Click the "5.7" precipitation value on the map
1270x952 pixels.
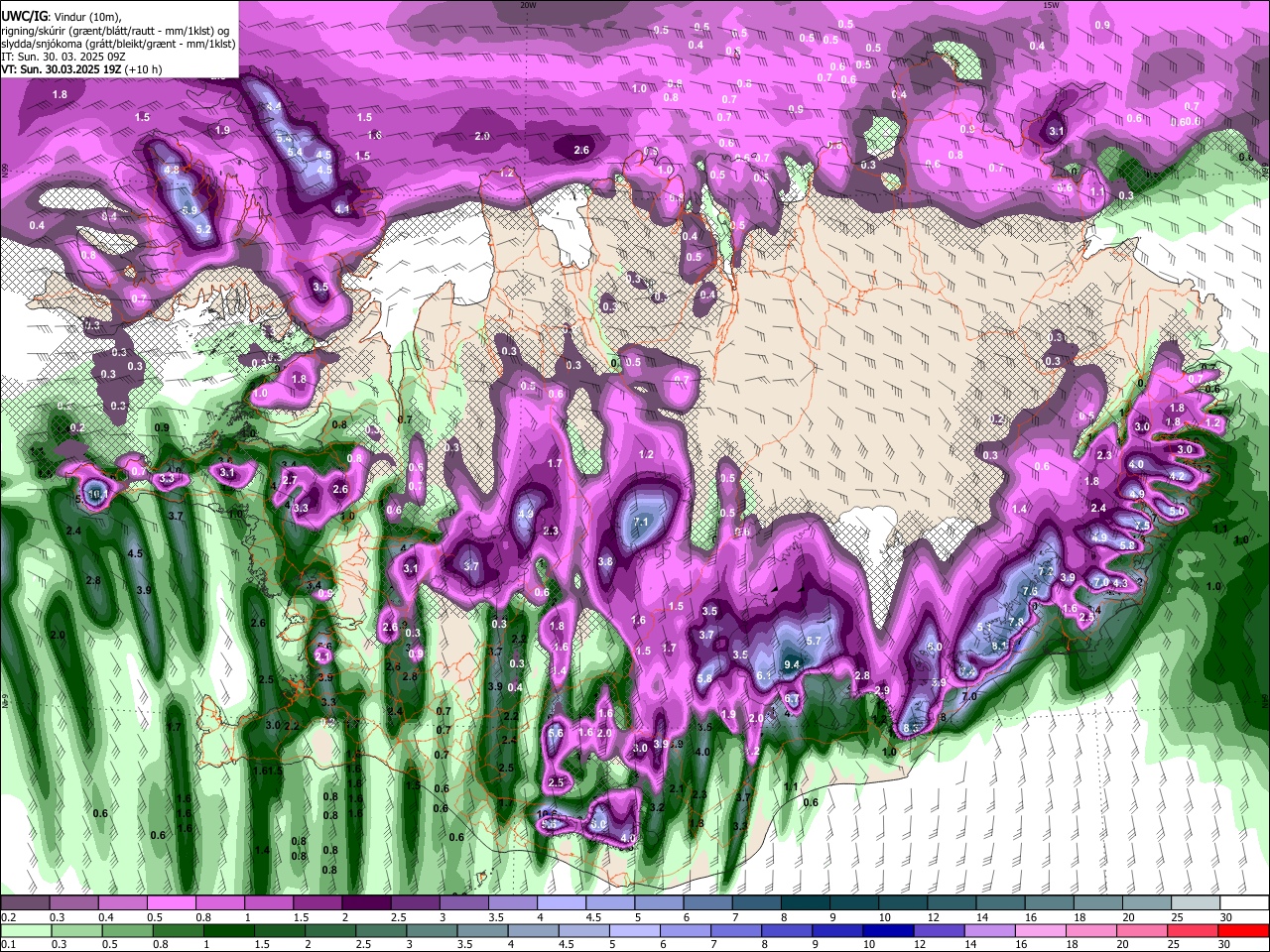tap(814, 641)
